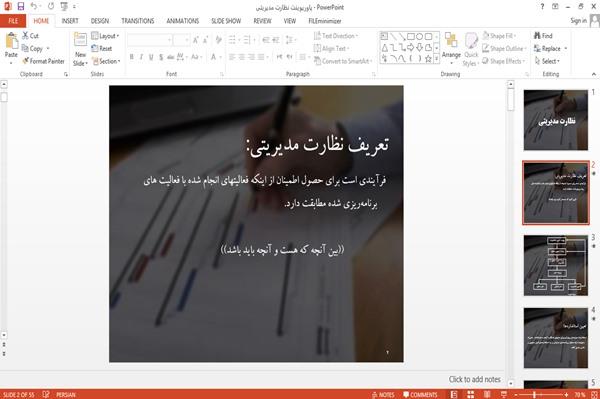Click the New Slide icon
This screenshot has width=600, height=399.
click(80, 41)
